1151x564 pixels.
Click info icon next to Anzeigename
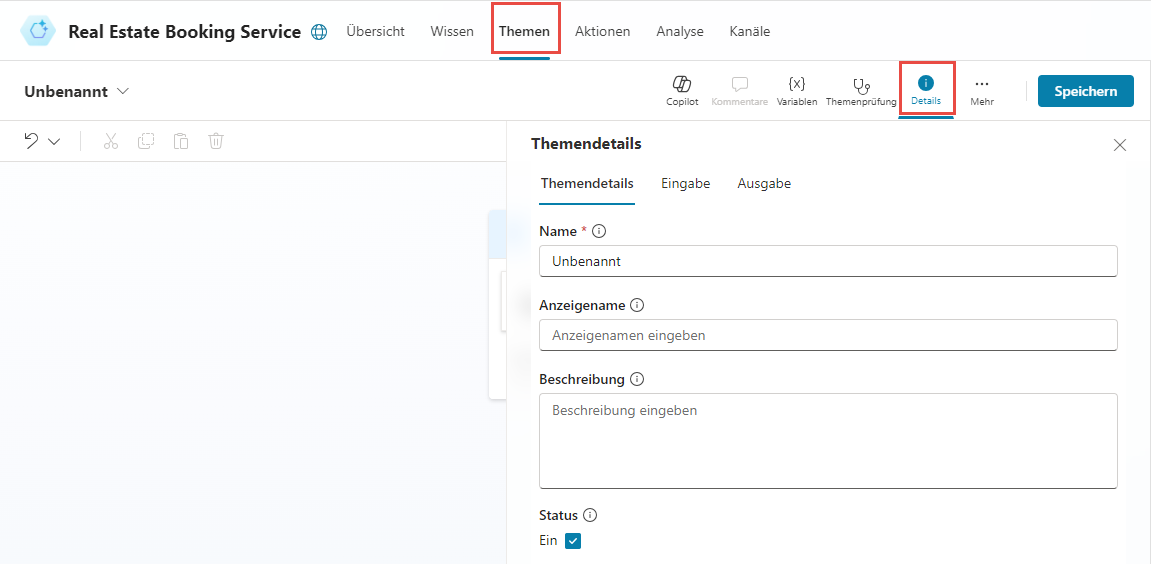click(636, 305)
